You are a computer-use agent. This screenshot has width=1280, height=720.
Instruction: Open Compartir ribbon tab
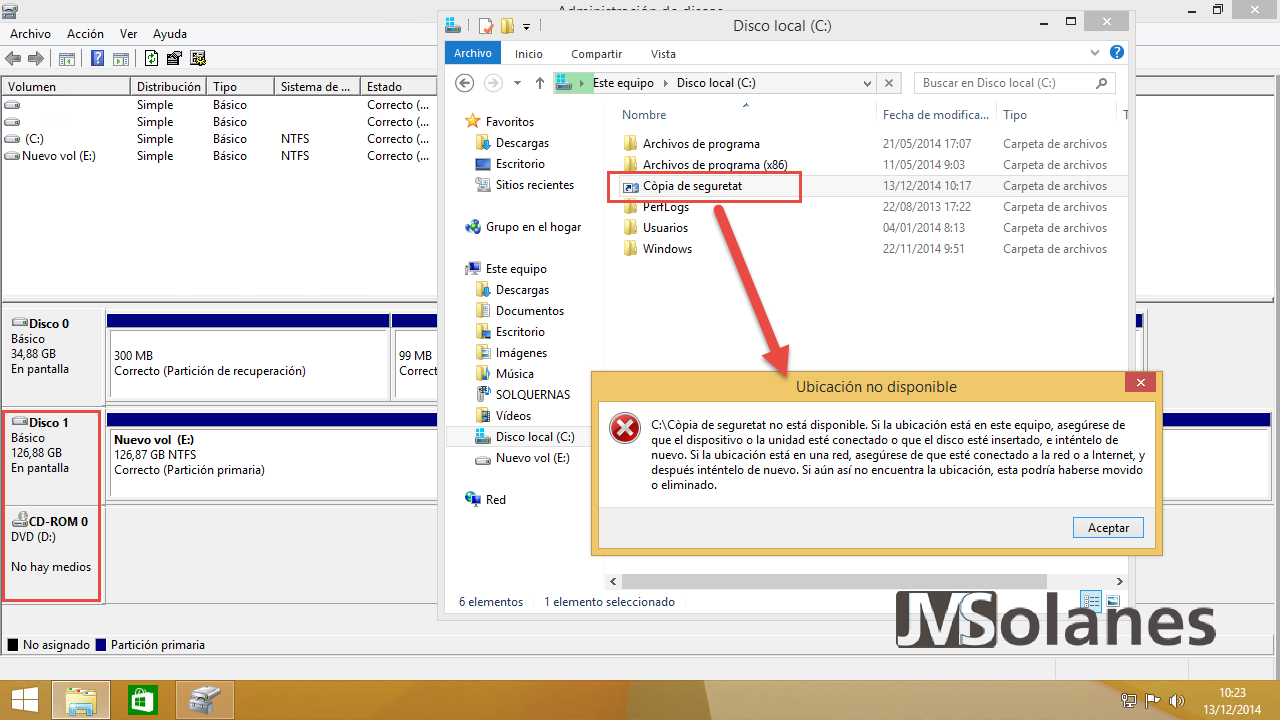[597, 54]
